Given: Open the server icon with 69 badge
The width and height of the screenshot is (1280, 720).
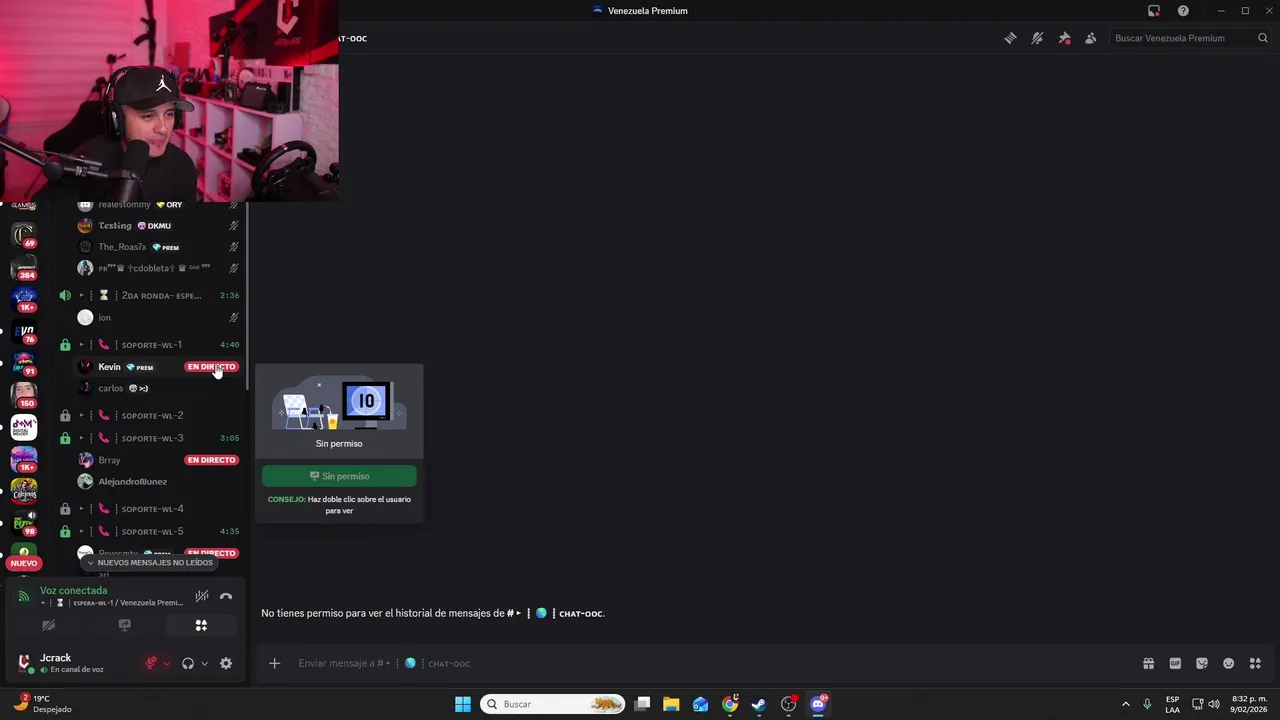Looking at the screenshot, I should point(24,235).
